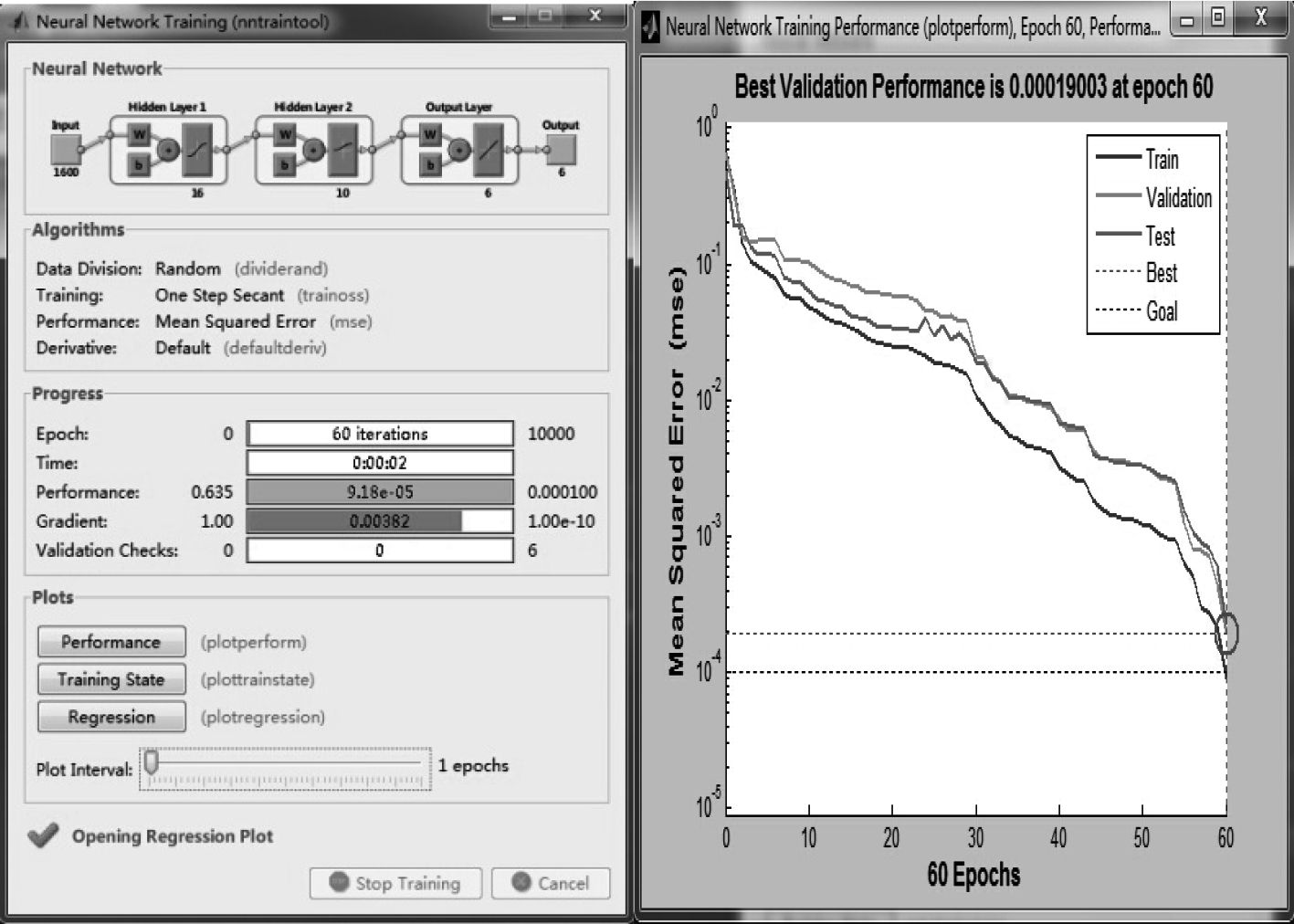Maximize the Neural Network Training Performance window
1294x924 pixels.
coord(1218,18)
